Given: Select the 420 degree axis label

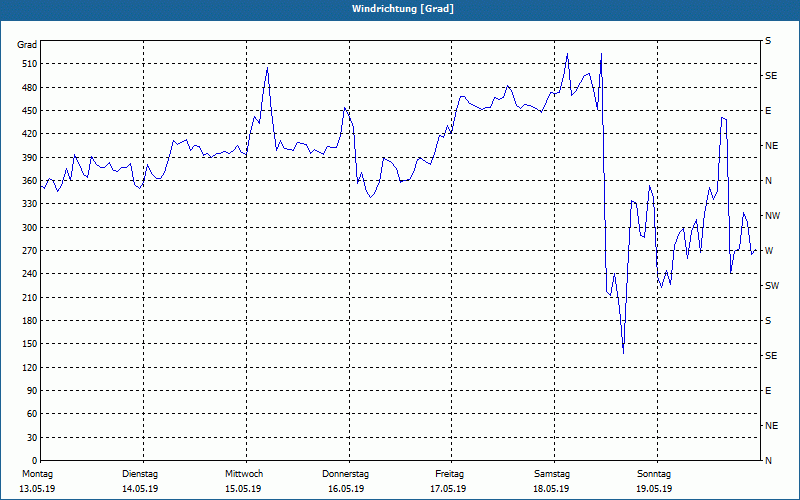Looking at the screenshot, I should (30, 134).
